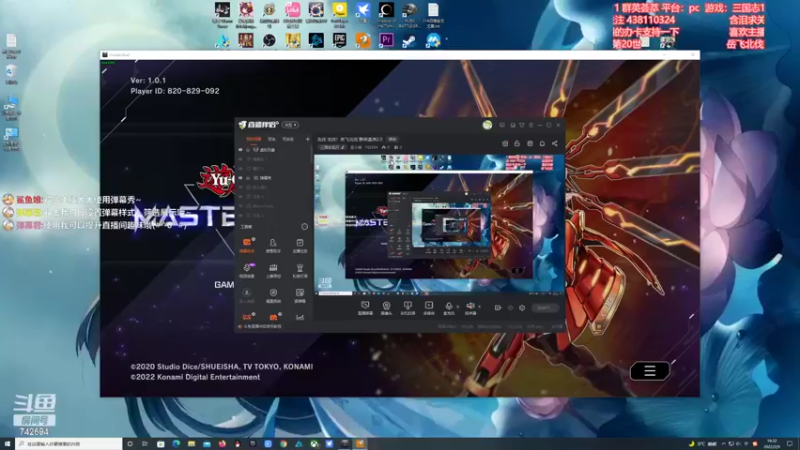Expand the speaker options arrow

tap(479, 307)
